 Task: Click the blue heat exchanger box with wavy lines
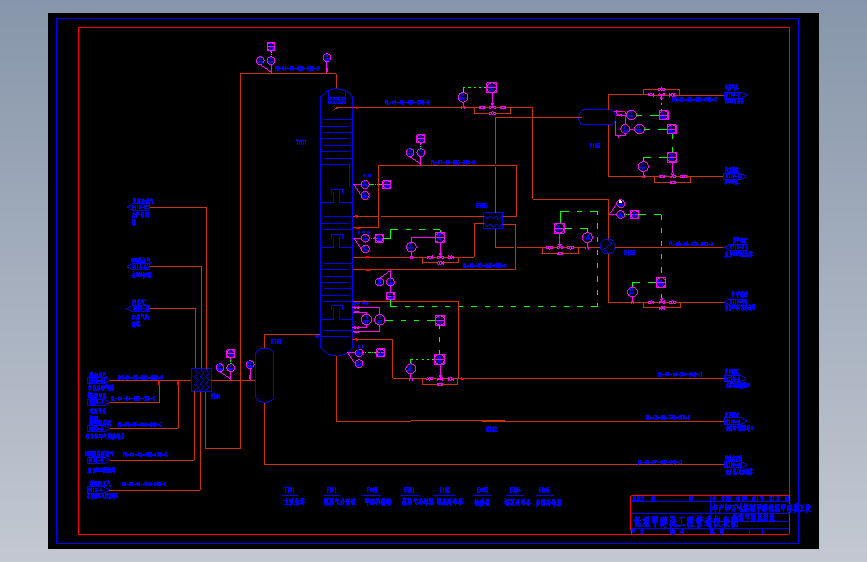coord(493,220)
